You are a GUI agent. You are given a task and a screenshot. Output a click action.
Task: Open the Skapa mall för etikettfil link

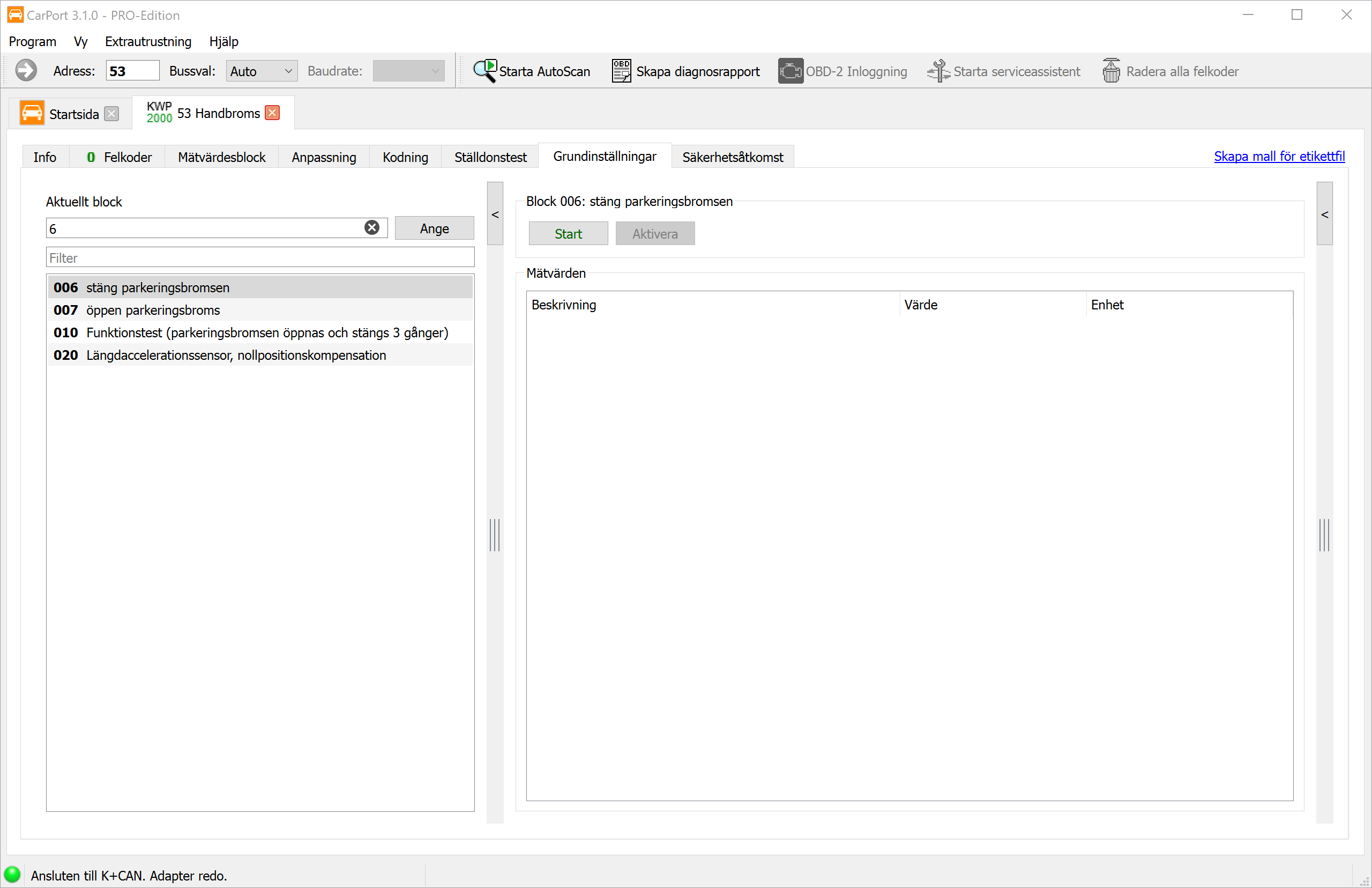[x=1279, y=156]
